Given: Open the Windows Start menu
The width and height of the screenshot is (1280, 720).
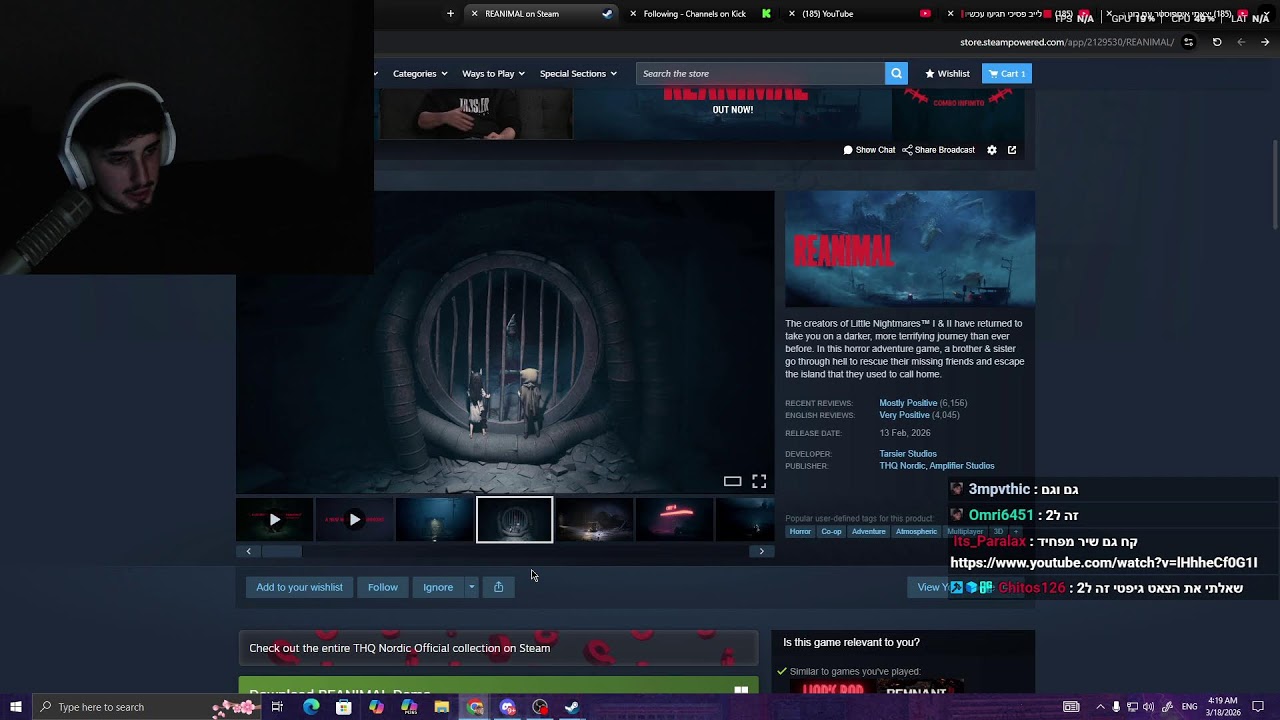Looking at the screenshot, I should point(15,707).
